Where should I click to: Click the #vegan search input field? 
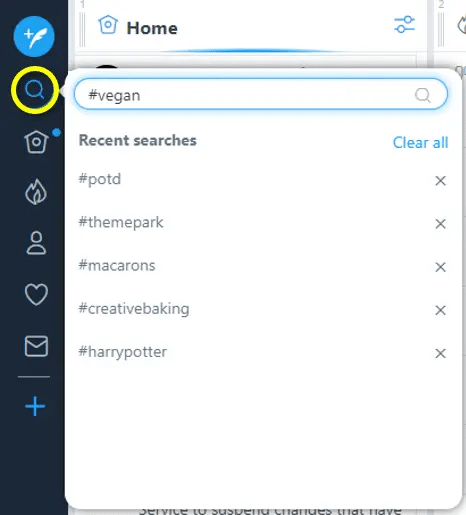261,94
